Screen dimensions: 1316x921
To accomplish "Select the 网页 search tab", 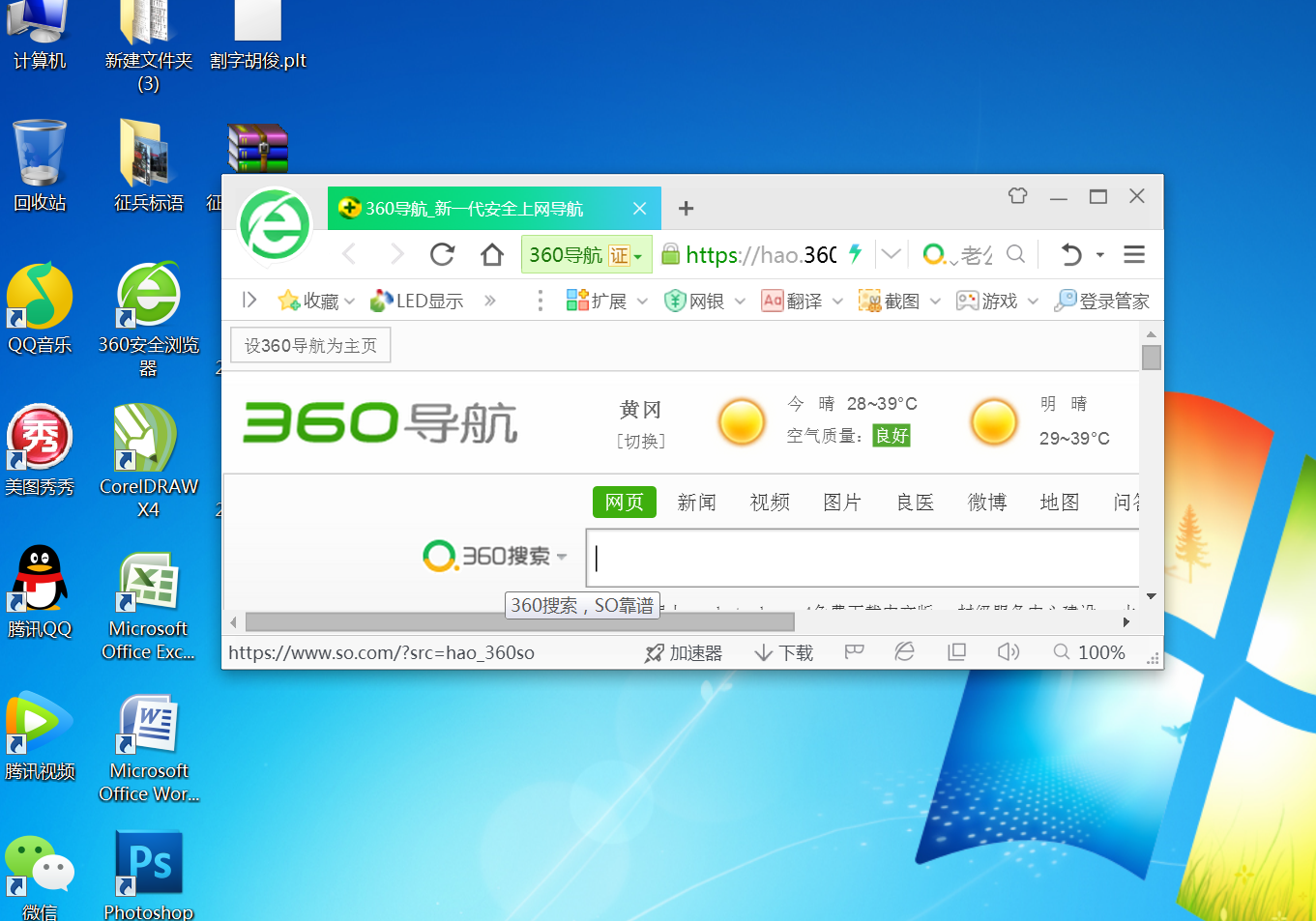I will tap(625, 502).
